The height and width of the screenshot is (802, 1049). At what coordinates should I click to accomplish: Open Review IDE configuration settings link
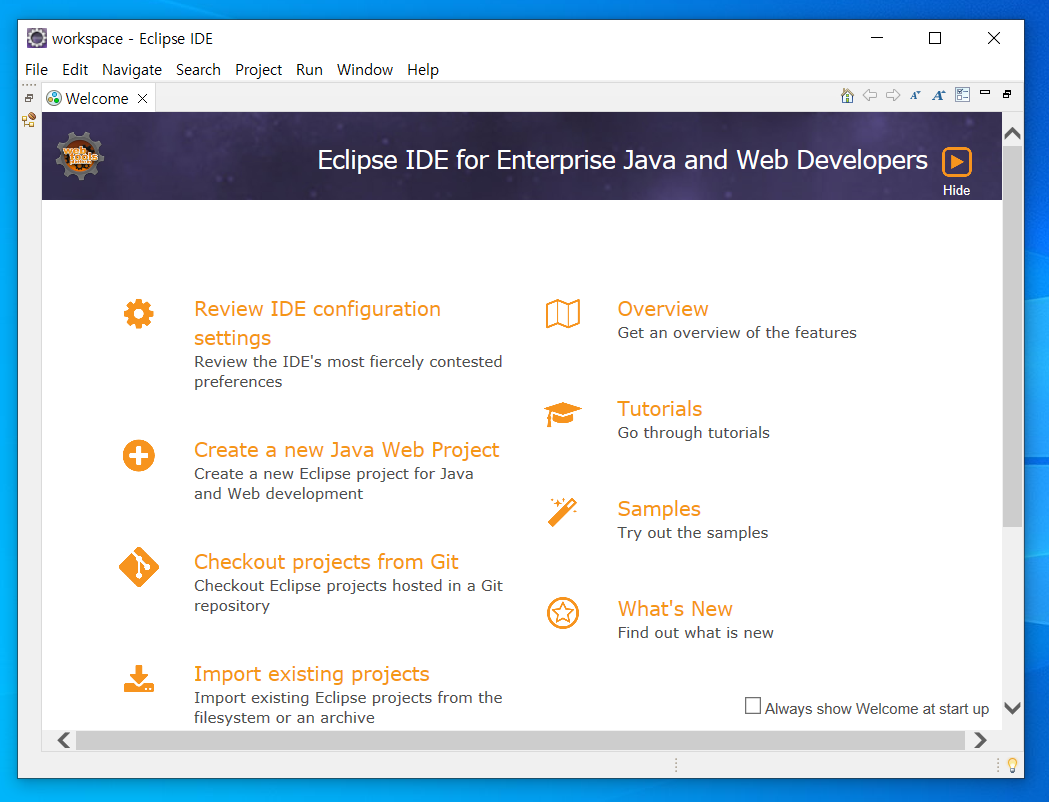point(317,323)
